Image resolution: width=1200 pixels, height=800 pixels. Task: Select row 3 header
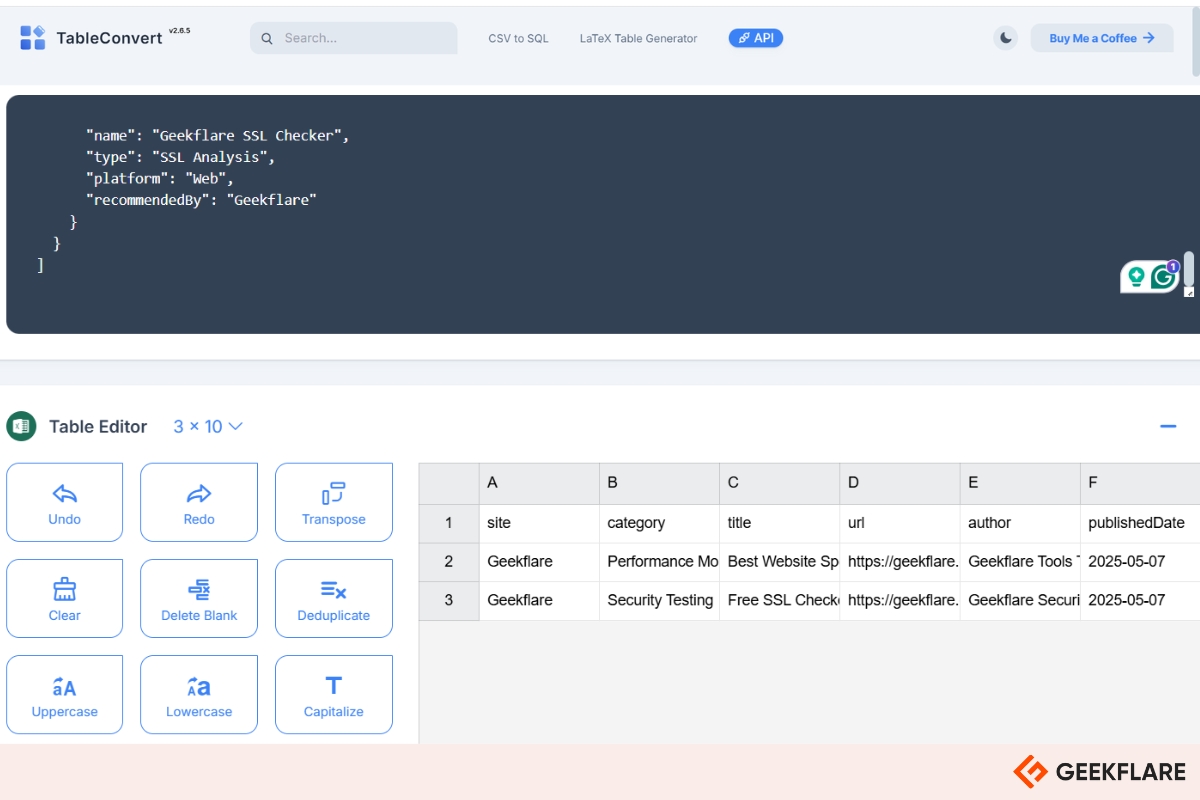point(449,601)
